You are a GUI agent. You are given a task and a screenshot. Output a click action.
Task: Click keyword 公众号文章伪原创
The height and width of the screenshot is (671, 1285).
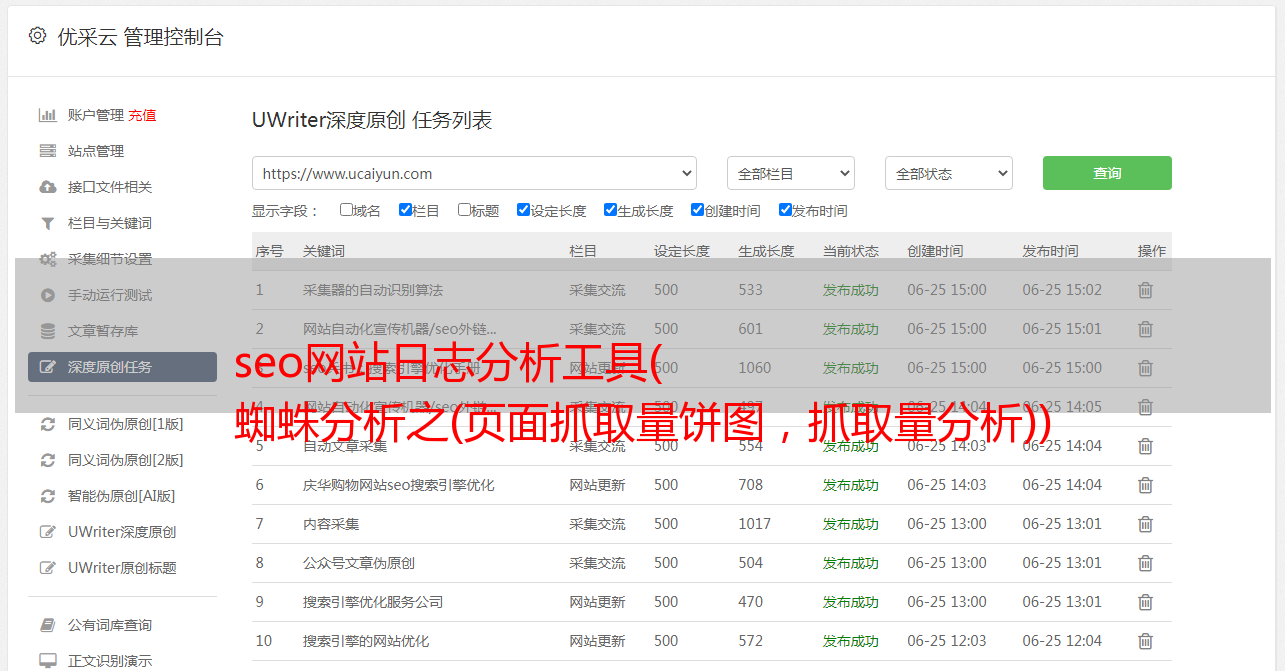359,563
